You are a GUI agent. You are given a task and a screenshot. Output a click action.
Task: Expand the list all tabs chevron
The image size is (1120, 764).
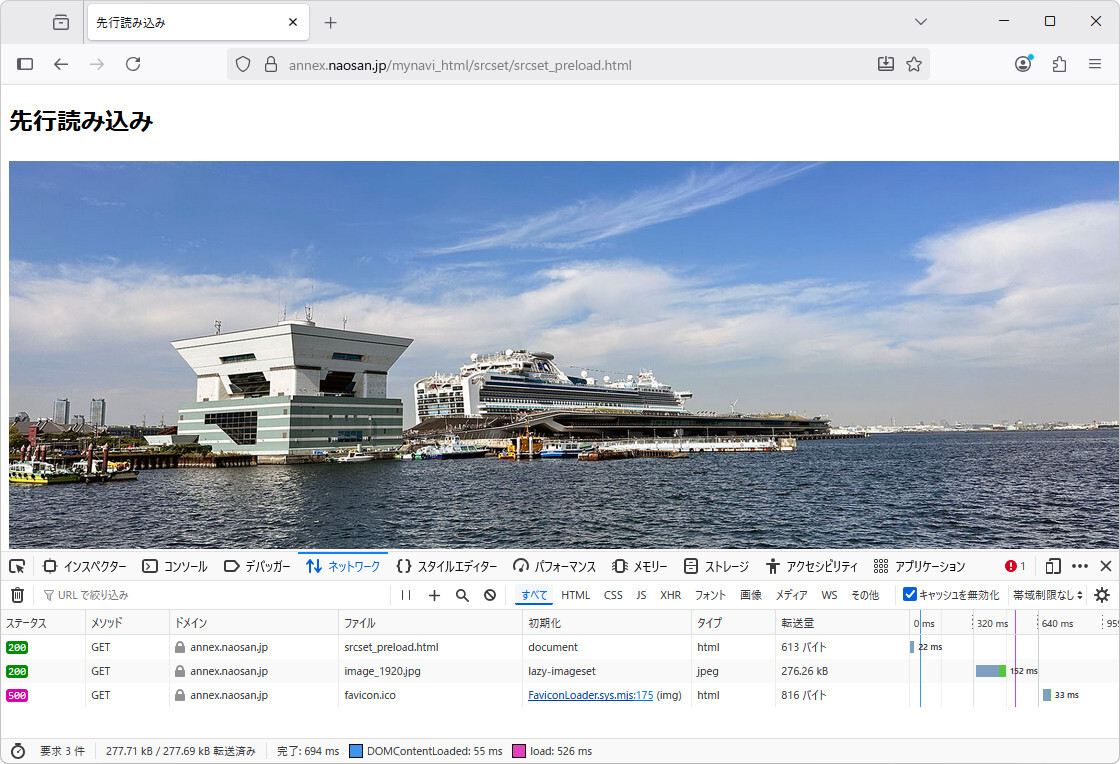[x=921, y=22]
